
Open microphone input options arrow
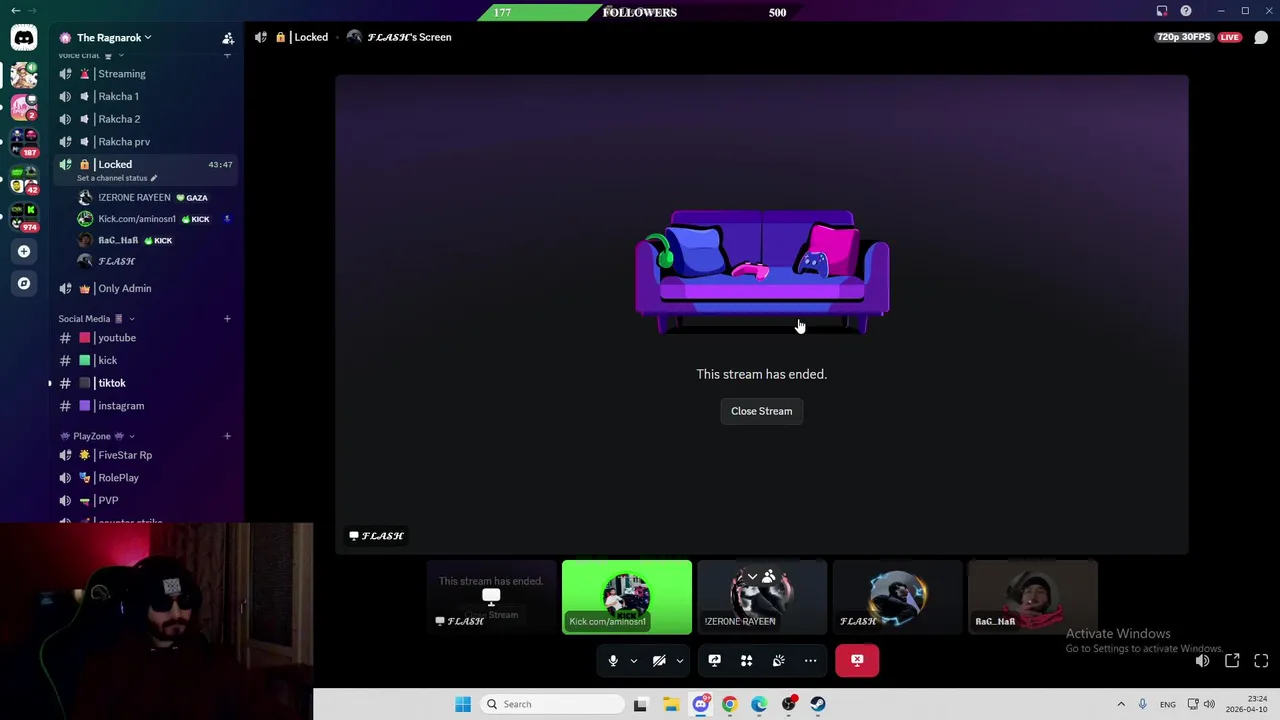(633, 660)
